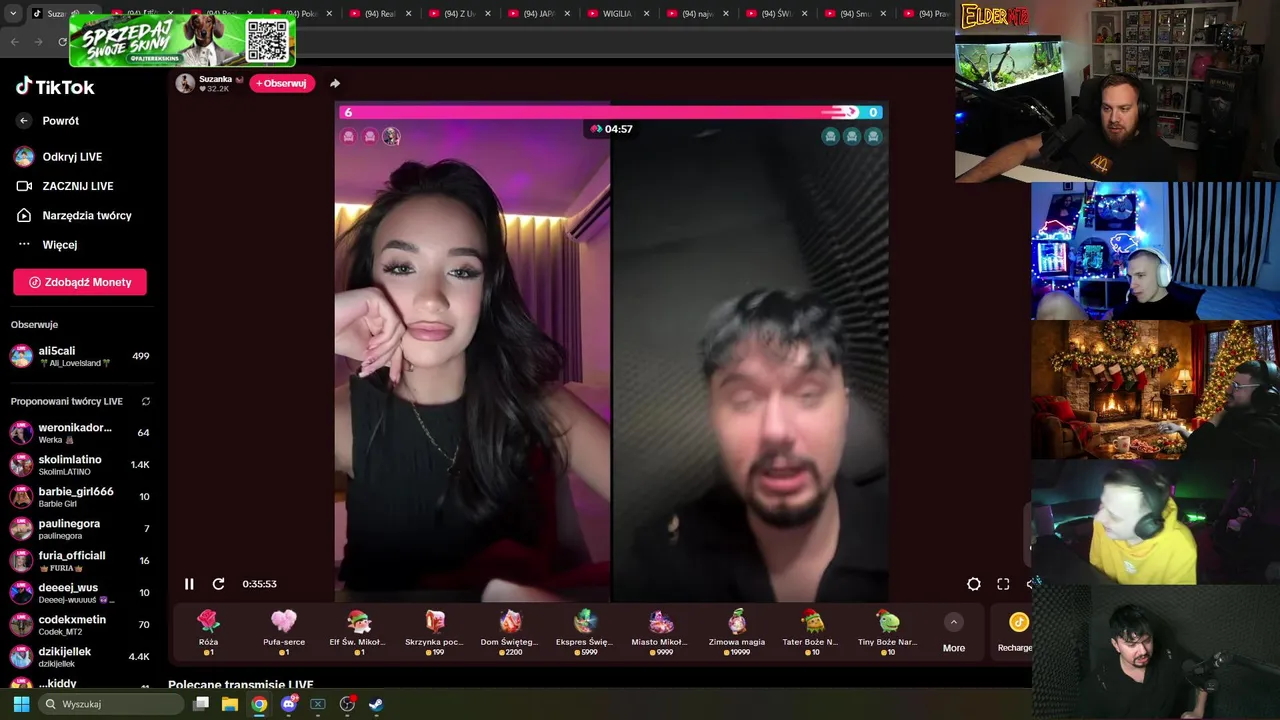Open followed account ali5cali
Viewport: 1280px width, 720px height.
click(x=80, y=356)
